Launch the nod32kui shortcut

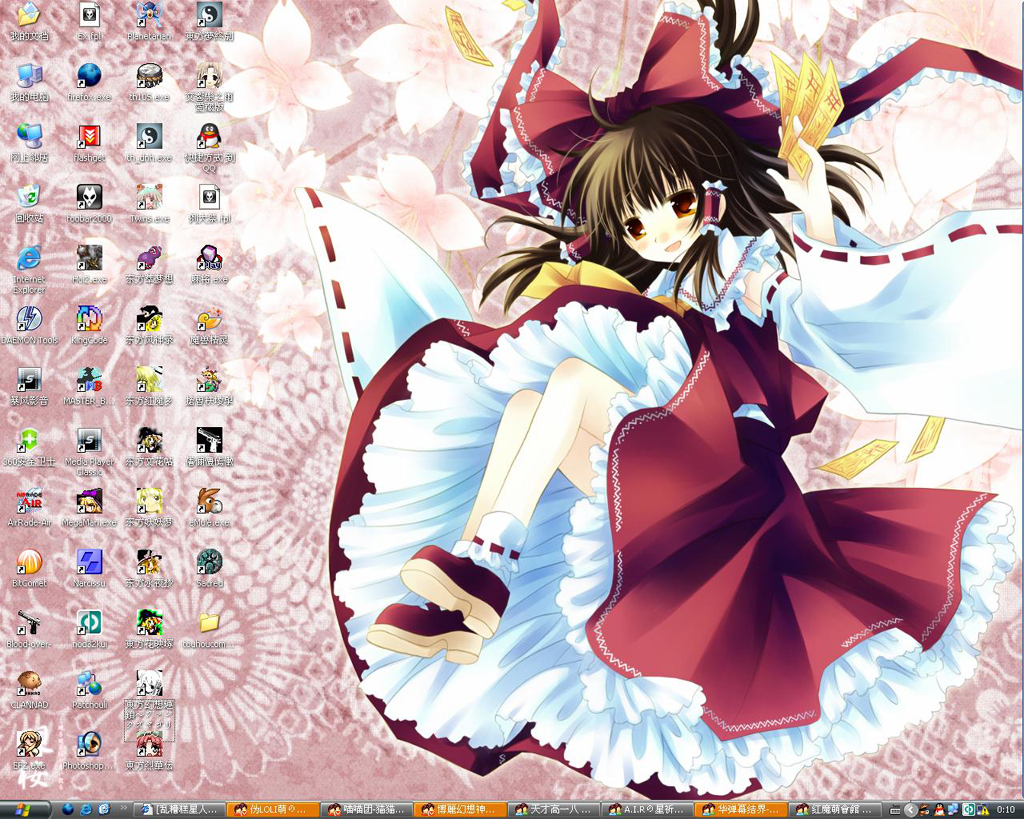(89, 629)
